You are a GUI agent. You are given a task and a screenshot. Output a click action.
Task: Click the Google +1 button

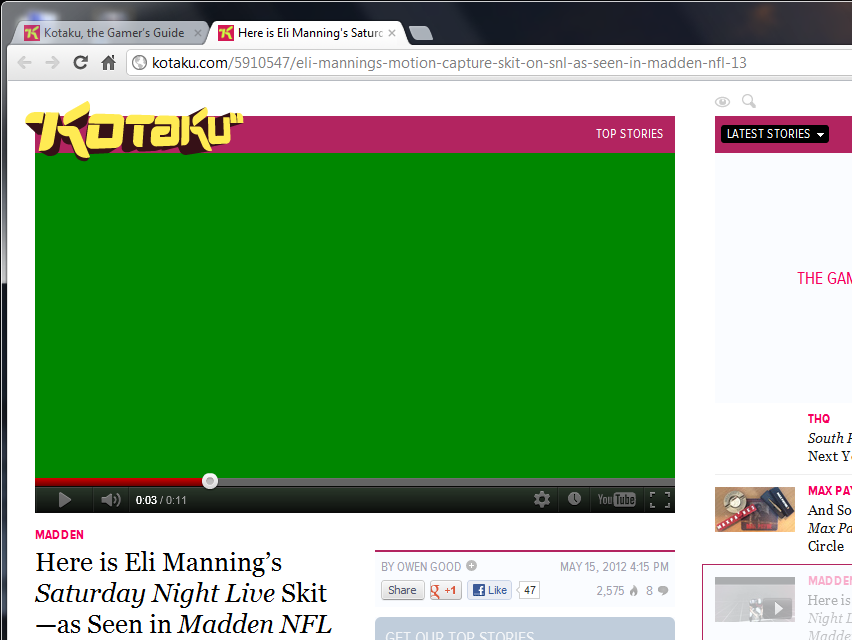point(446,590)
